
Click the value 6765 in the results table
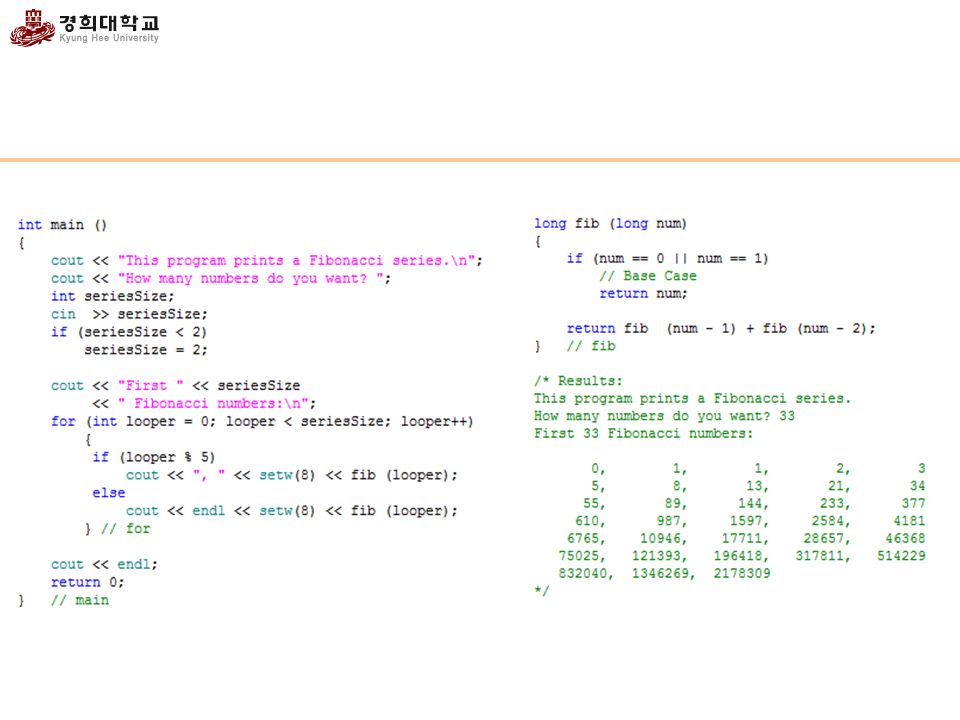click(x=582, y=538)
